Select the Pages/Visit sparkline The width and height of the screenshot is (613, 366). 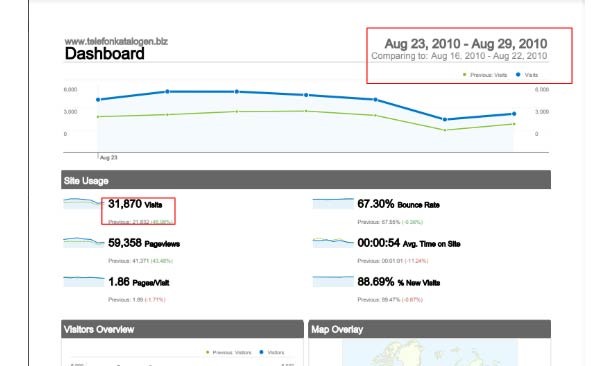point(84,281)
